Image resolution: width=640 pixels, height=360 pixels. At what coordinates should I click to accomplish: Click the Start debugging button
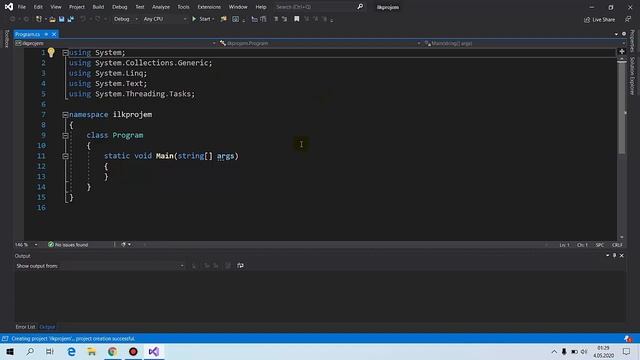203,19
